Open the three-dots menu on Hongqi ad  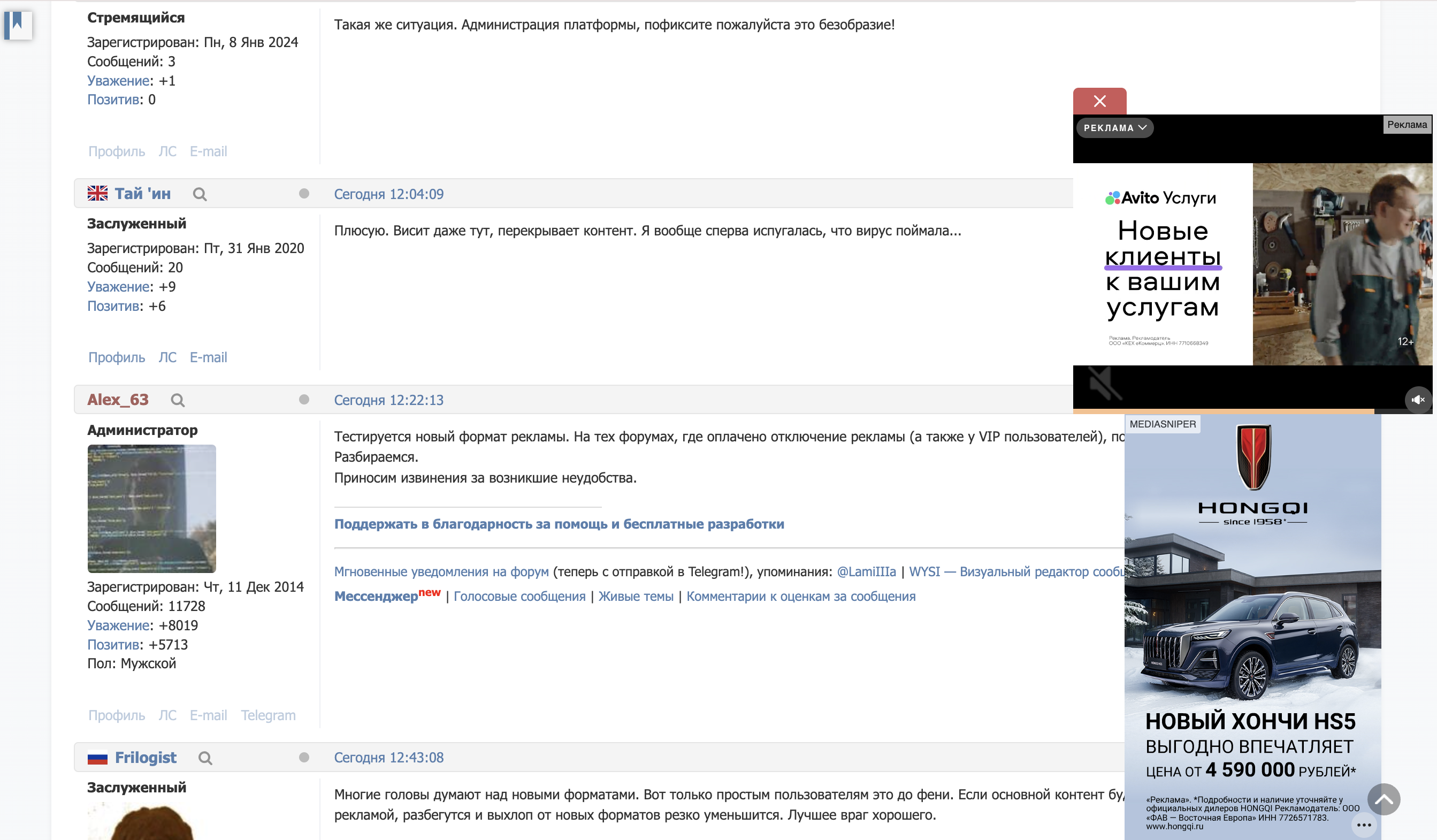tap(1364, 825)
